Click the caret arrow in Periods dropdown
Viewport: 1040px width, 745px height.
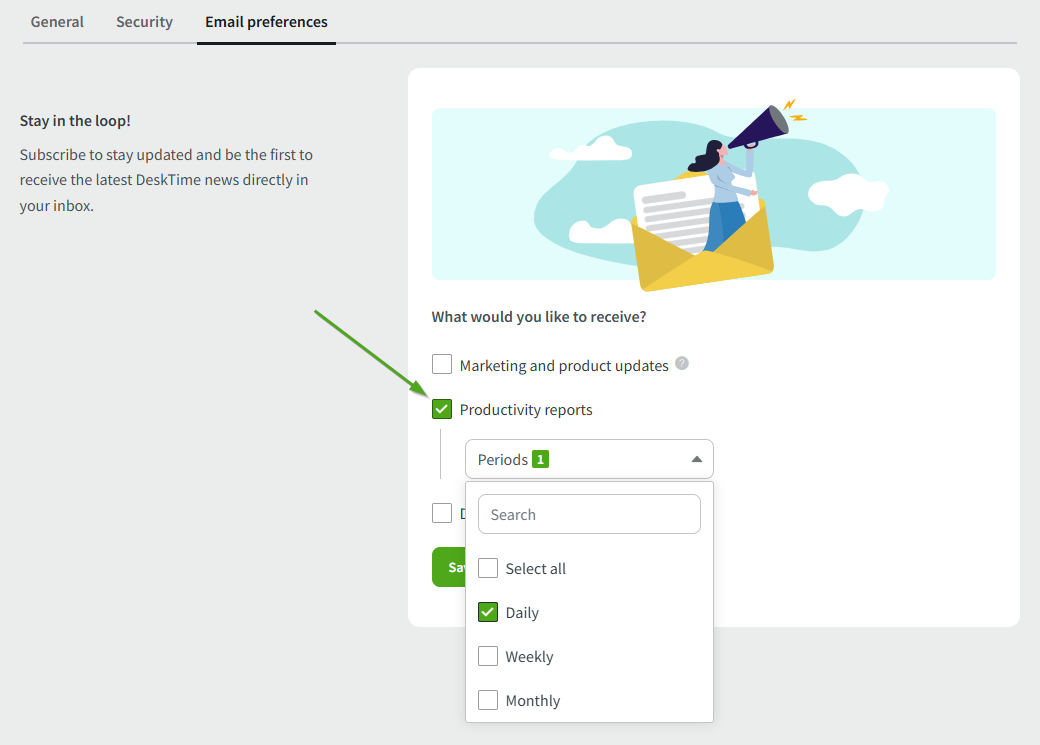pos(697,459)
